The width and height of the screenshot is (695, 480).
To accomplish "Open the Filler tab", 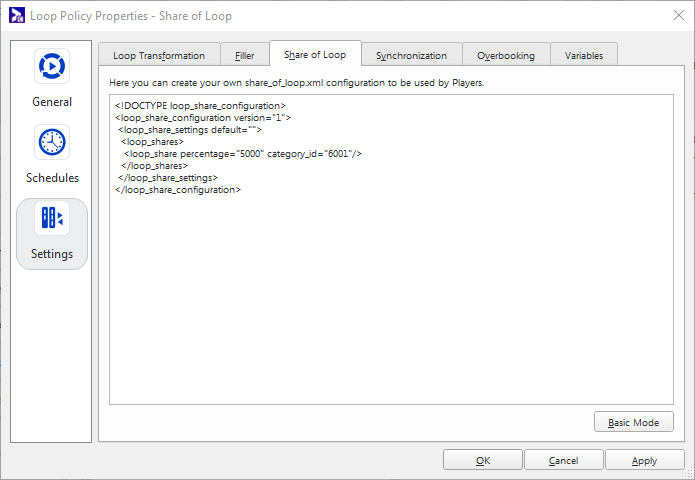I will click(245, 55).
